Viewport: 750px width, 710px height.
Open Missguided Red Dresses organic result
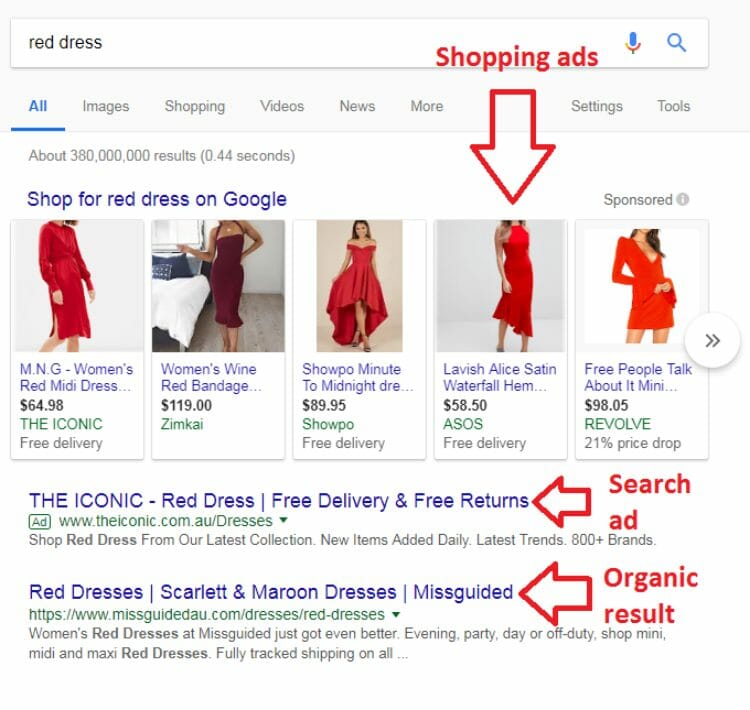click(271, 592)
